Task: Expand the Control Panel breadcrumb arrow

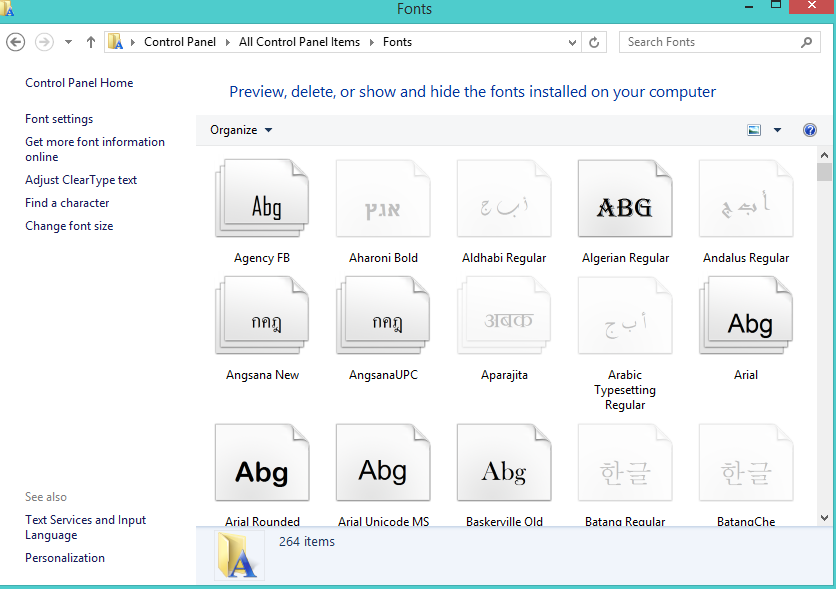Action: 228,42
